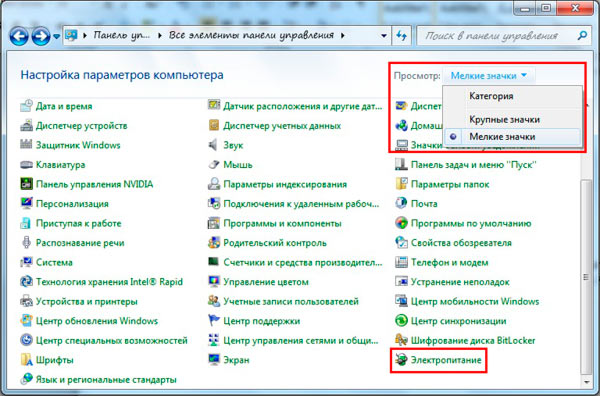Click the Система computer icon

26,262
